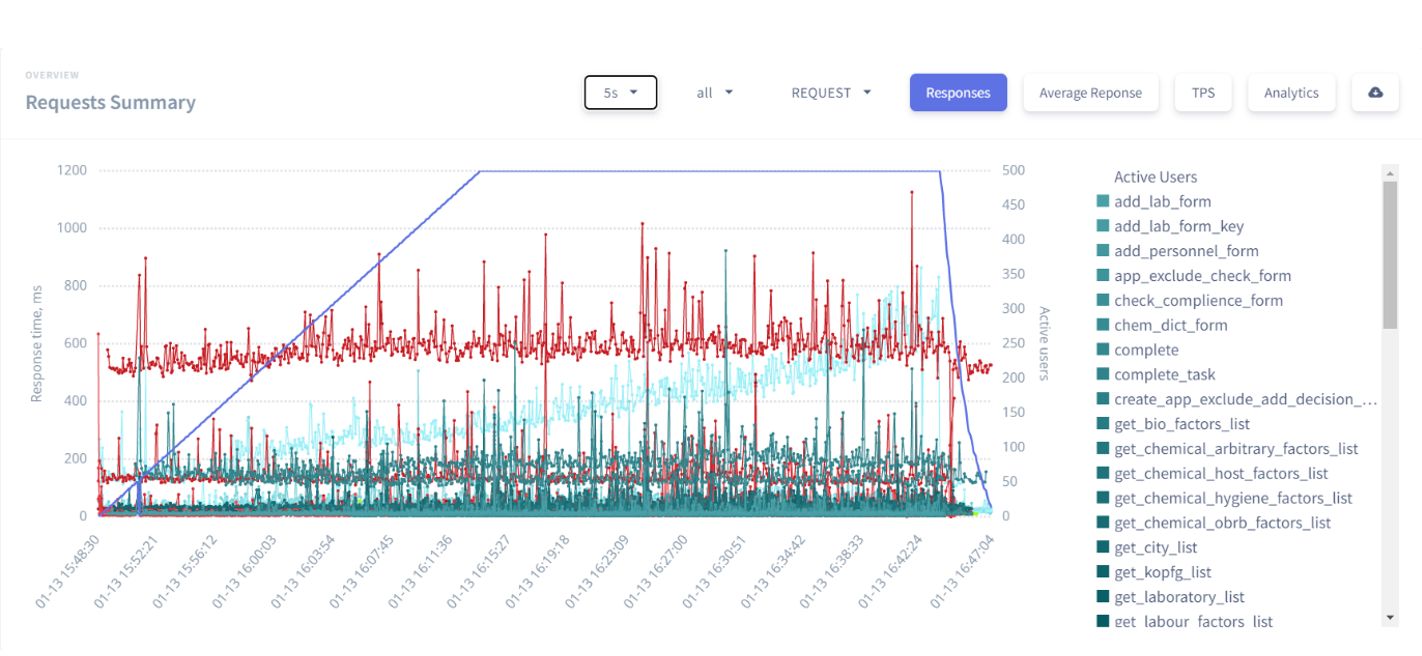Download chart data via the cloud icon
This screenshot has height=656, width=1422.
[1375, 93]
